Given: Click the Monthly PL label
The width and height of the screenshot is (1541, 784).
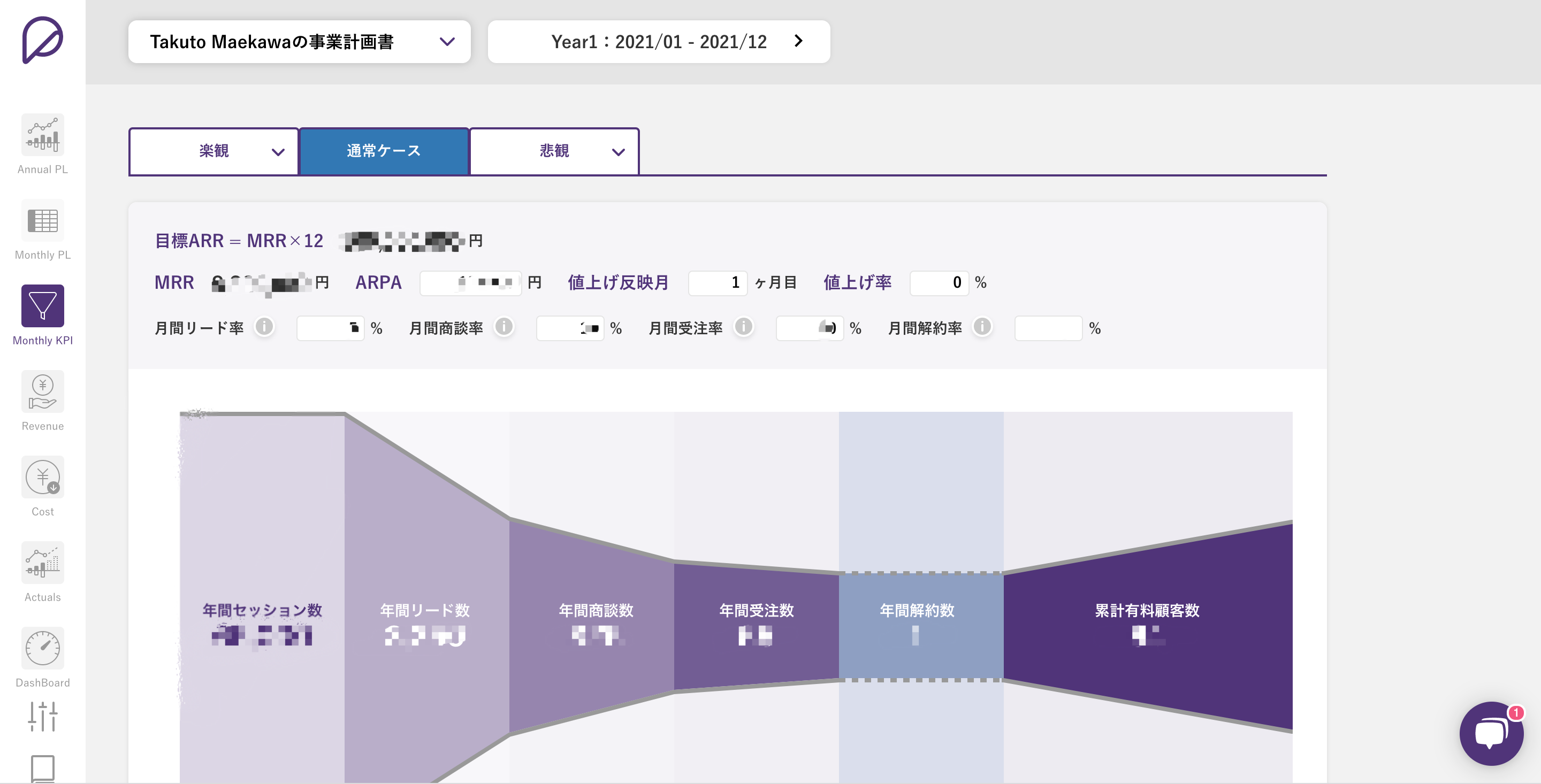Looking at the screenshot, I should (x=42, y=255).
